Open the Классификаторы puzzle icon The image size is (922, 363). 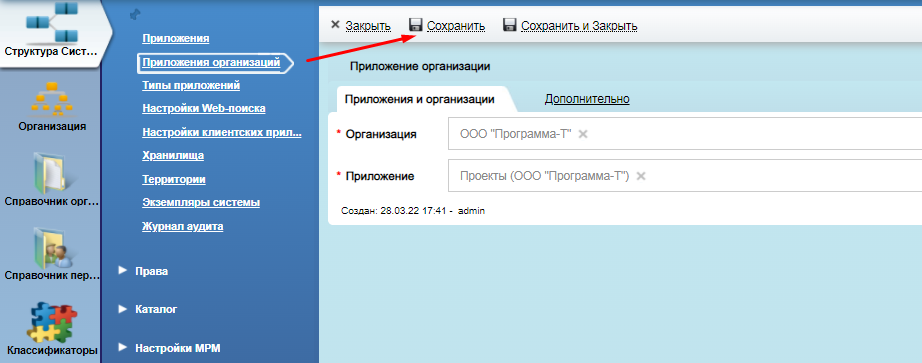coord(52,322)
